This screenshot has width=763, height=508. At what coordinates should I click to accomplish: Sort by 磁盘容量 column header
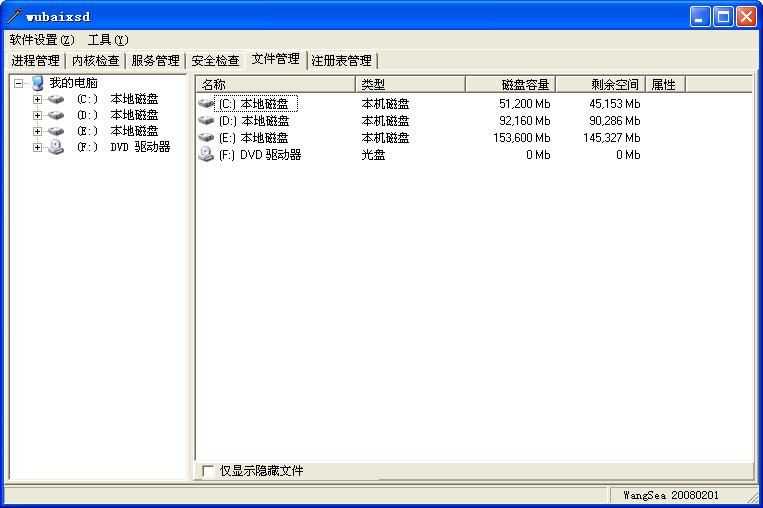point(510,85)
